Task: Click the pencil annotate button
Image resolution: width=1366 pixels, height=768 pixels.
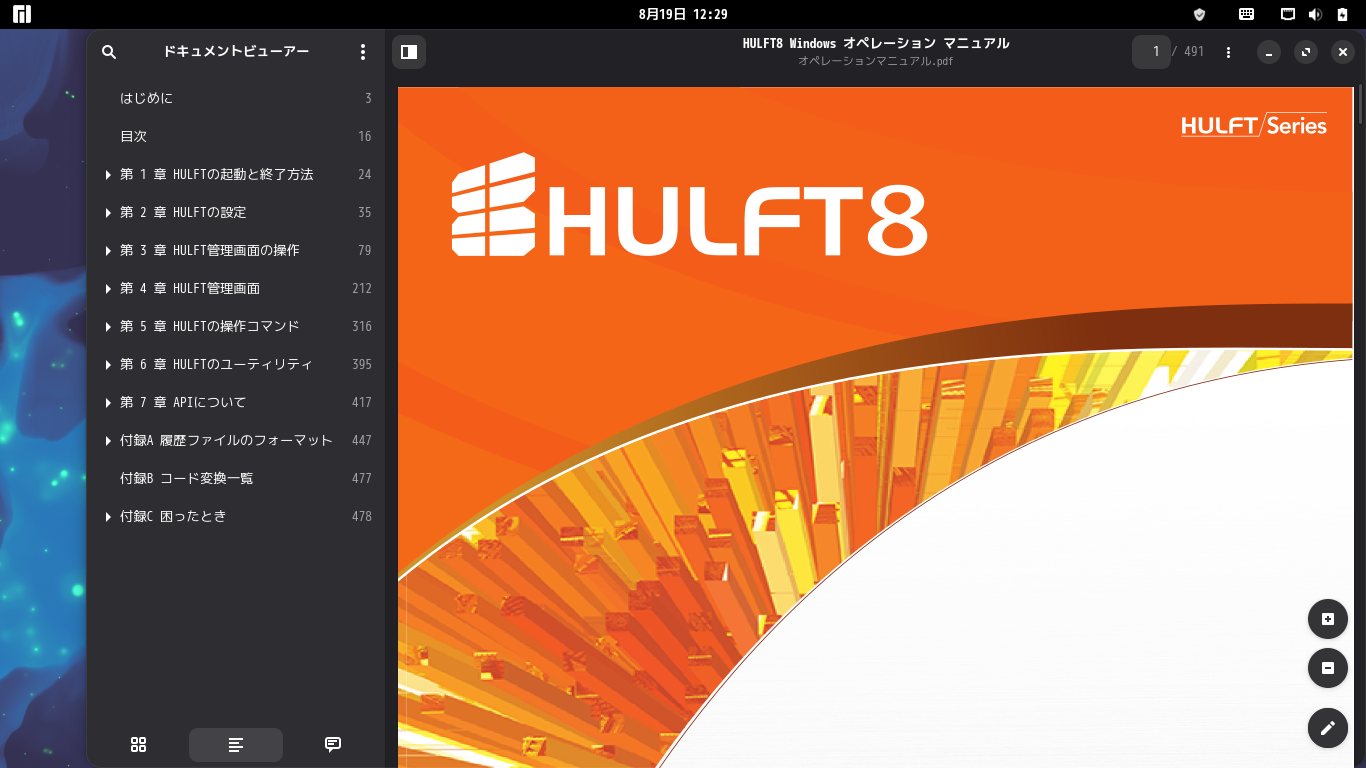Action: [x=1328, y=728]
